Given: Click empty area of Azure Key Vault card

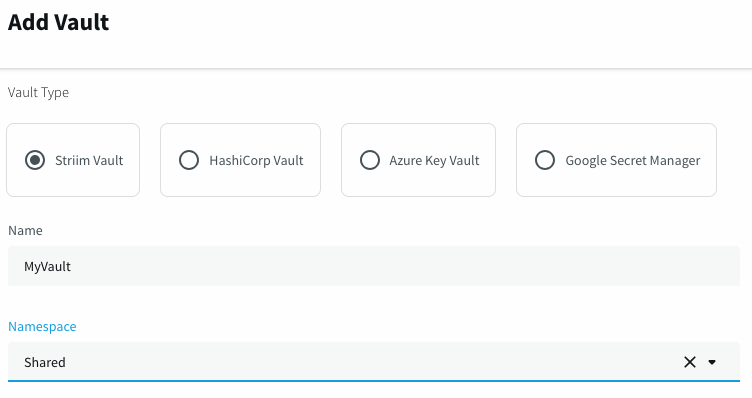Looking at the screenshot, I should pos(418,185).
